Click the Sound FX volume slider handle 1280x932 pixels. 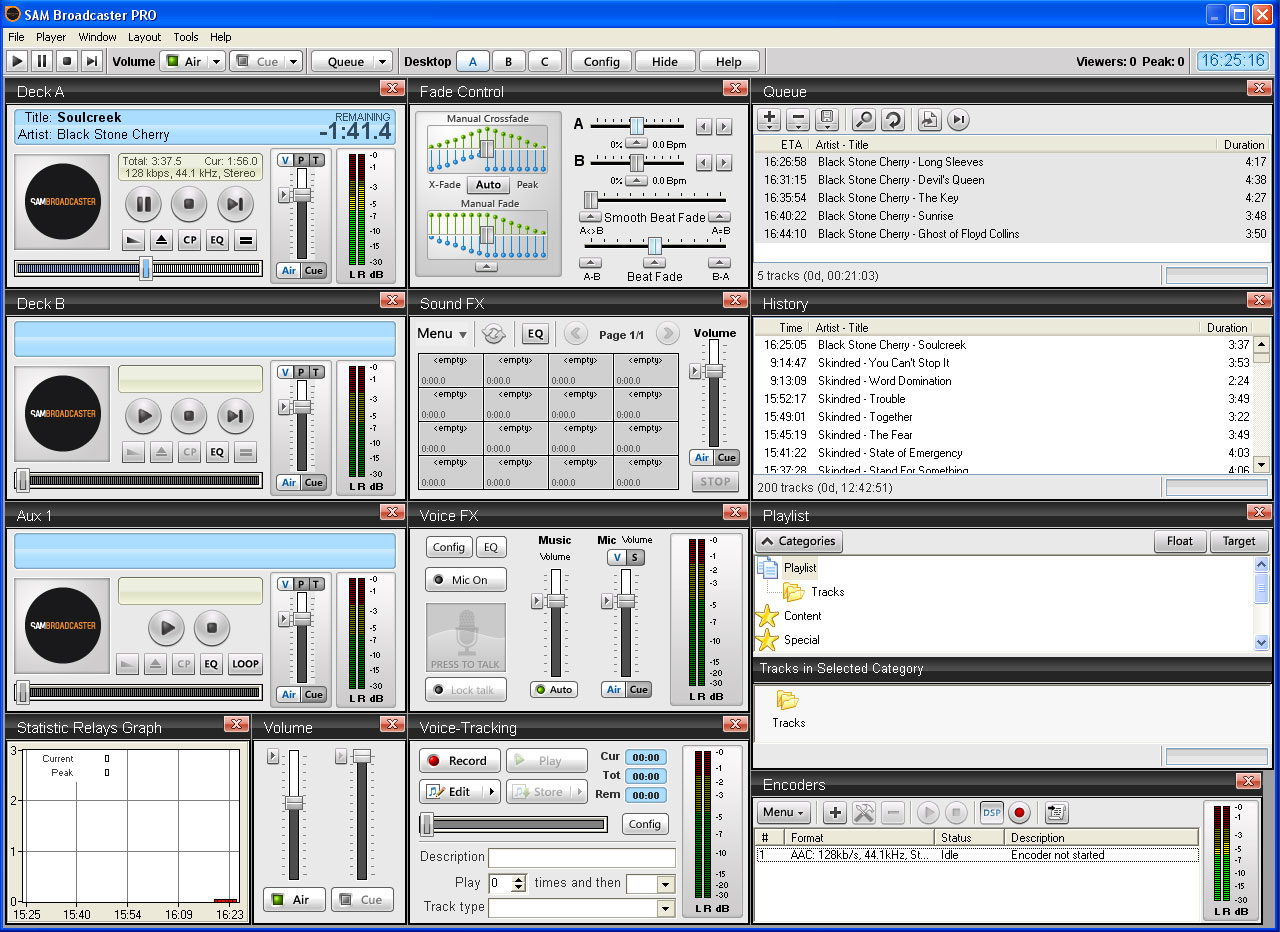tap(713, 371)
